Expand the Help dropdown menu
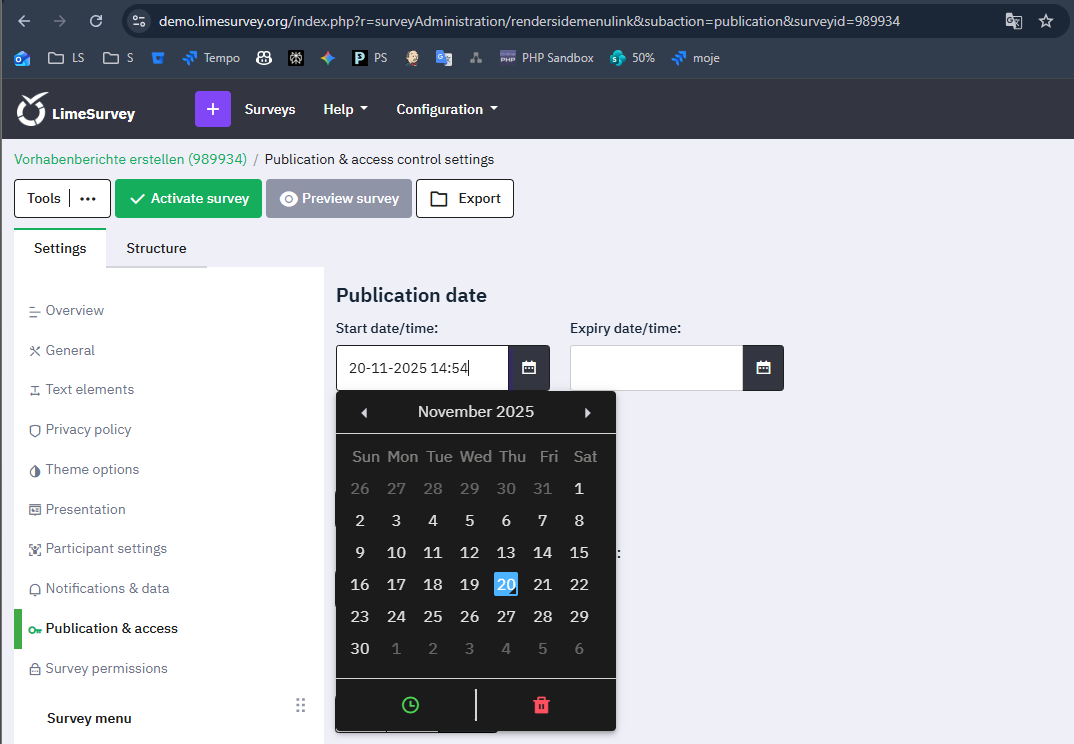 coord(345,109)
